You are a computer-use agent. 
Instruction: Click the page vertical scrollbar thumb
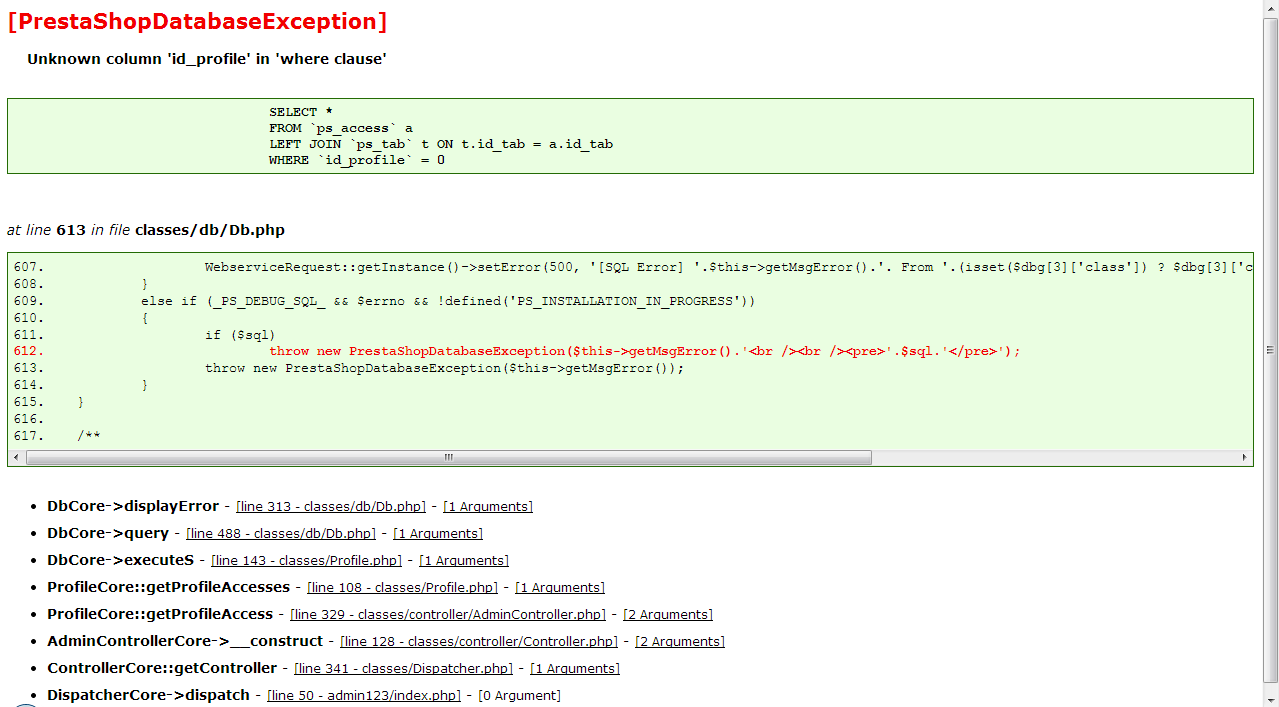coord(1271,350)
